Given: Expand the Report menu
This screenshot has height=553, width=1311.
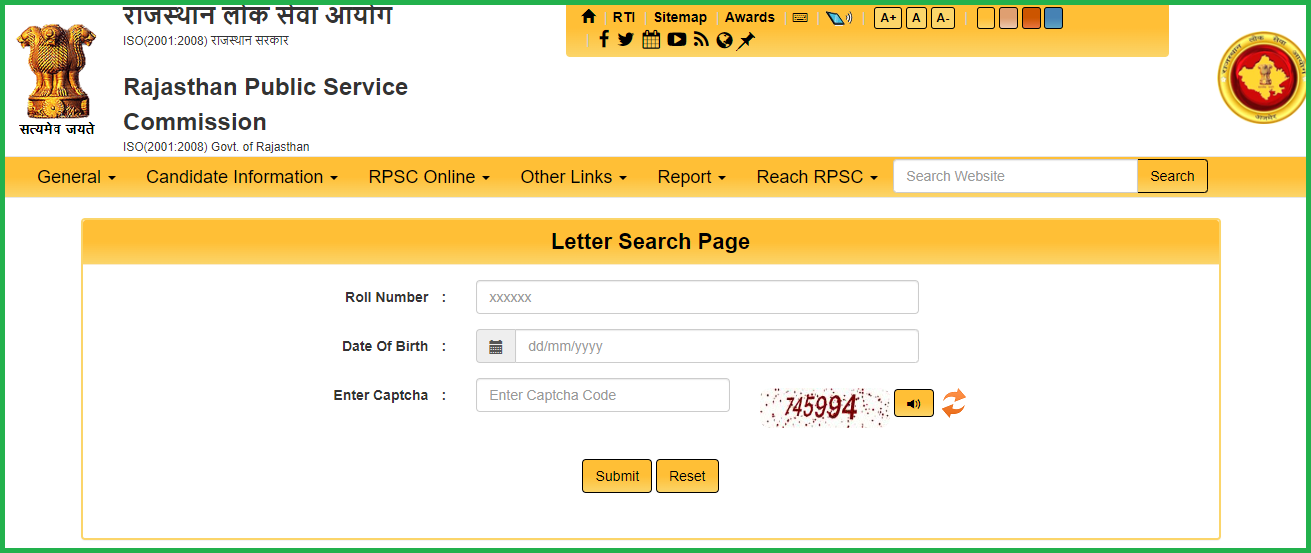Looking at the screenshot, I should [x=692, y=177].
